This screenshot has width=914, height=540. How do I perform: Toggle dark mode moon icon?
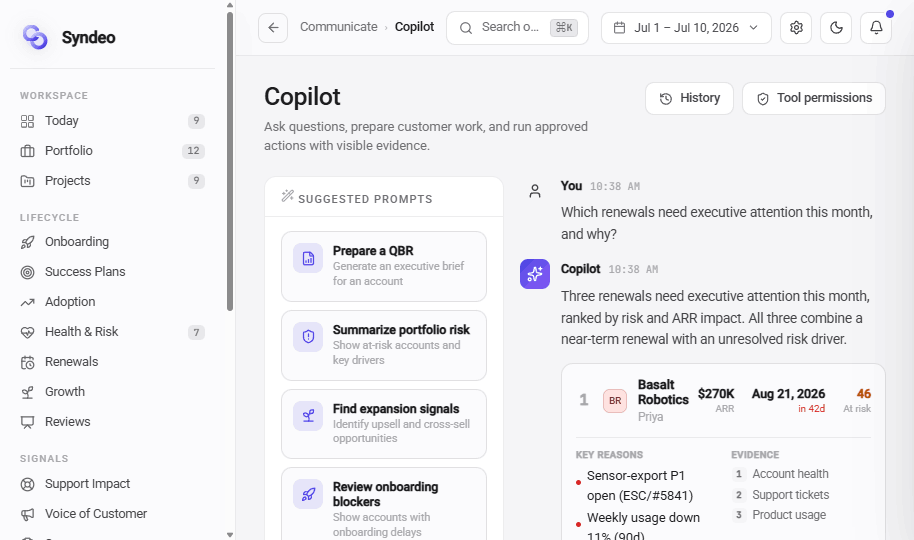point(836,27)
